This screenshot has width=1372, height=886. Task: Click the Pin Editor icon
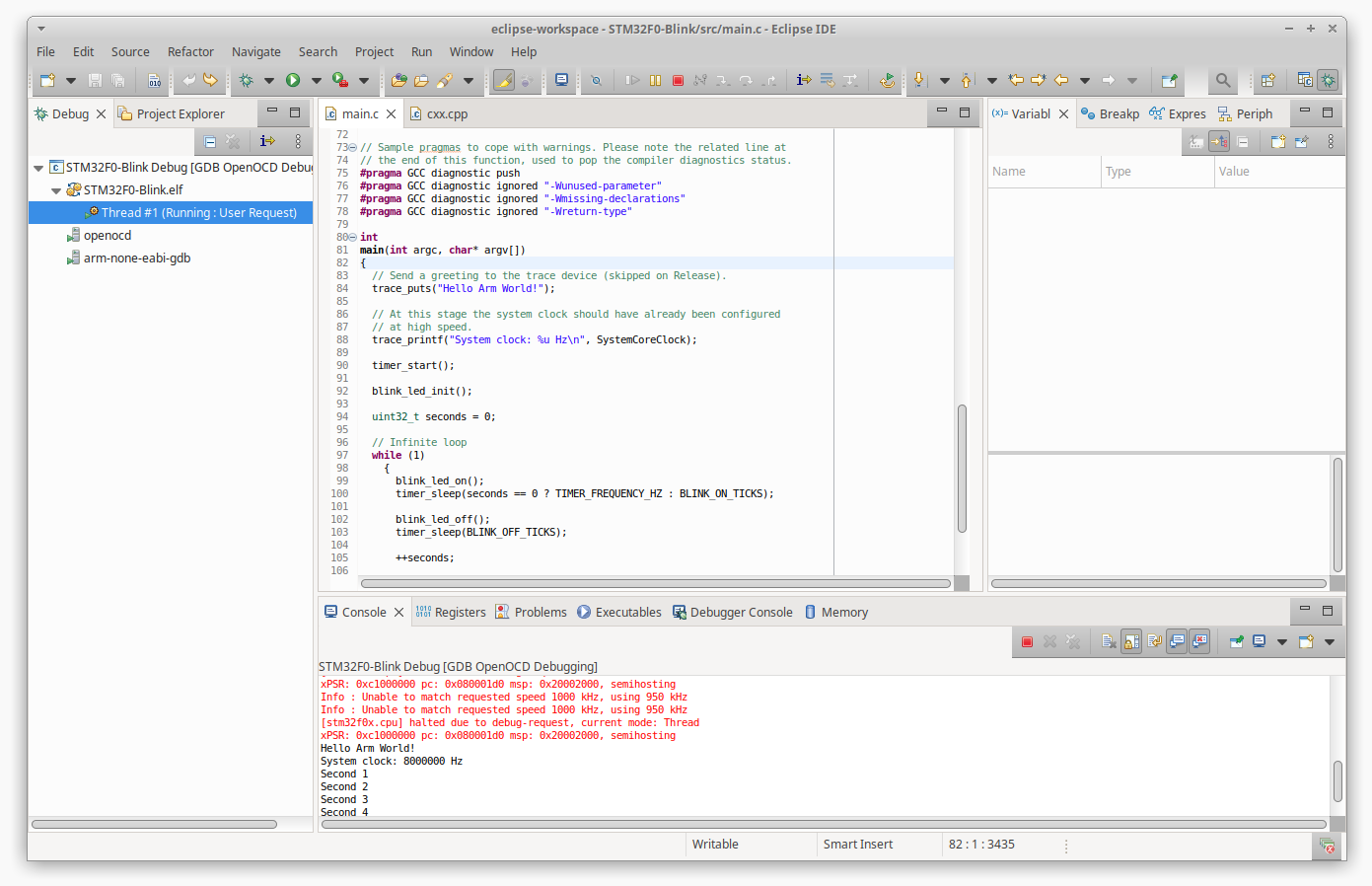[x=1169, y=80]
